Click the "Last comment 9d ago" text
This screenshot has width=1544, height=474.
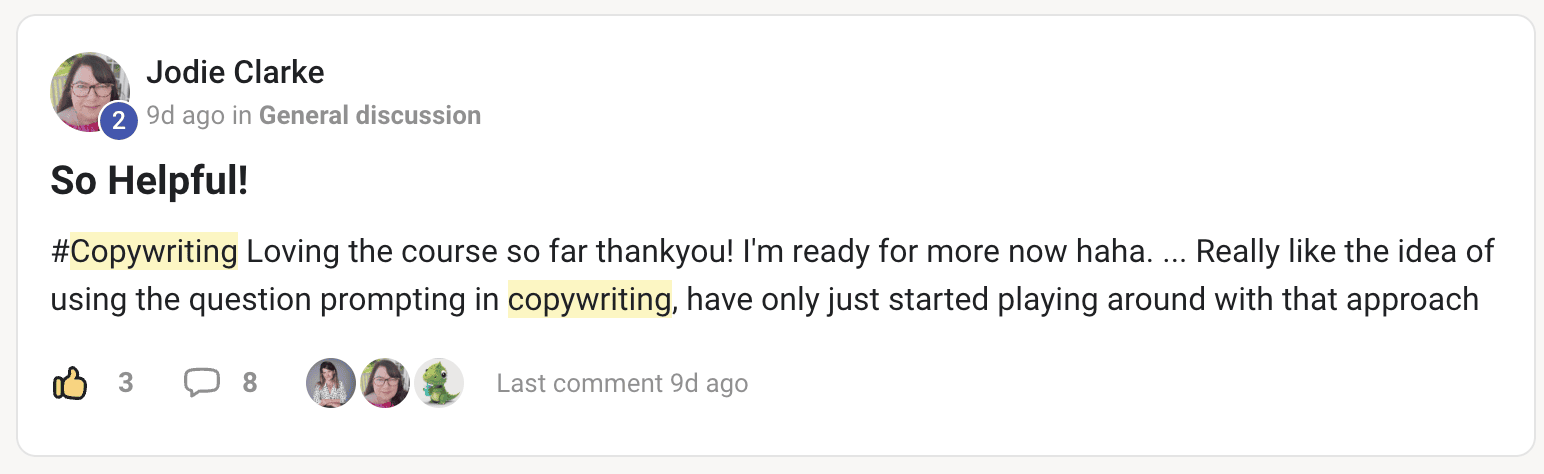622,383
